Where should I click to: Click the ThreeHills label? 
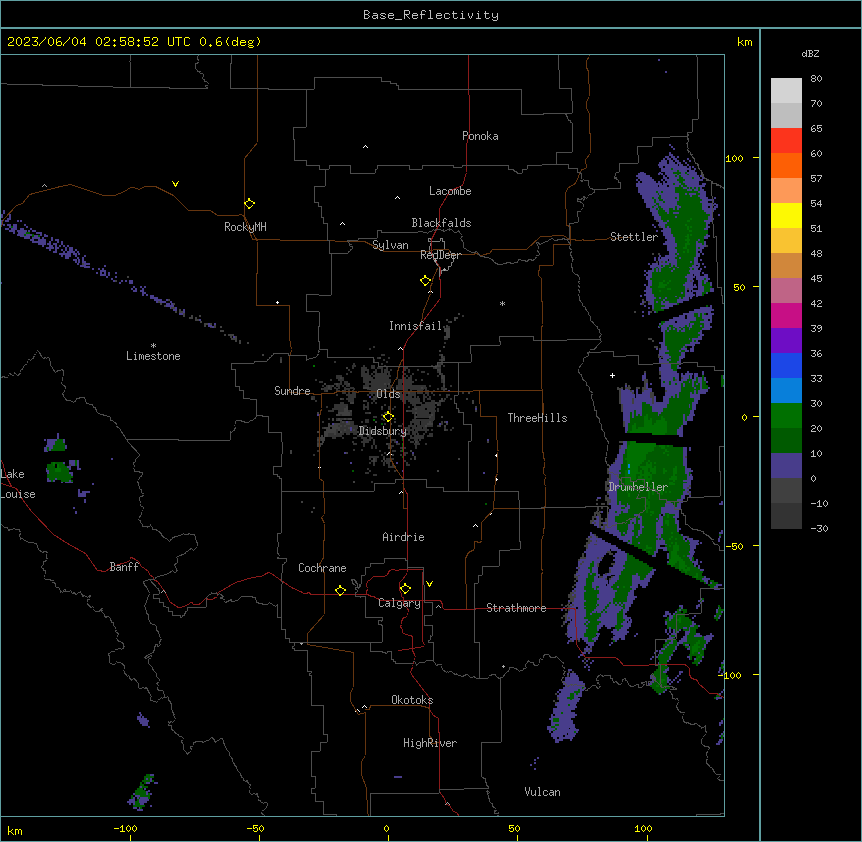[x=537, y=418]
